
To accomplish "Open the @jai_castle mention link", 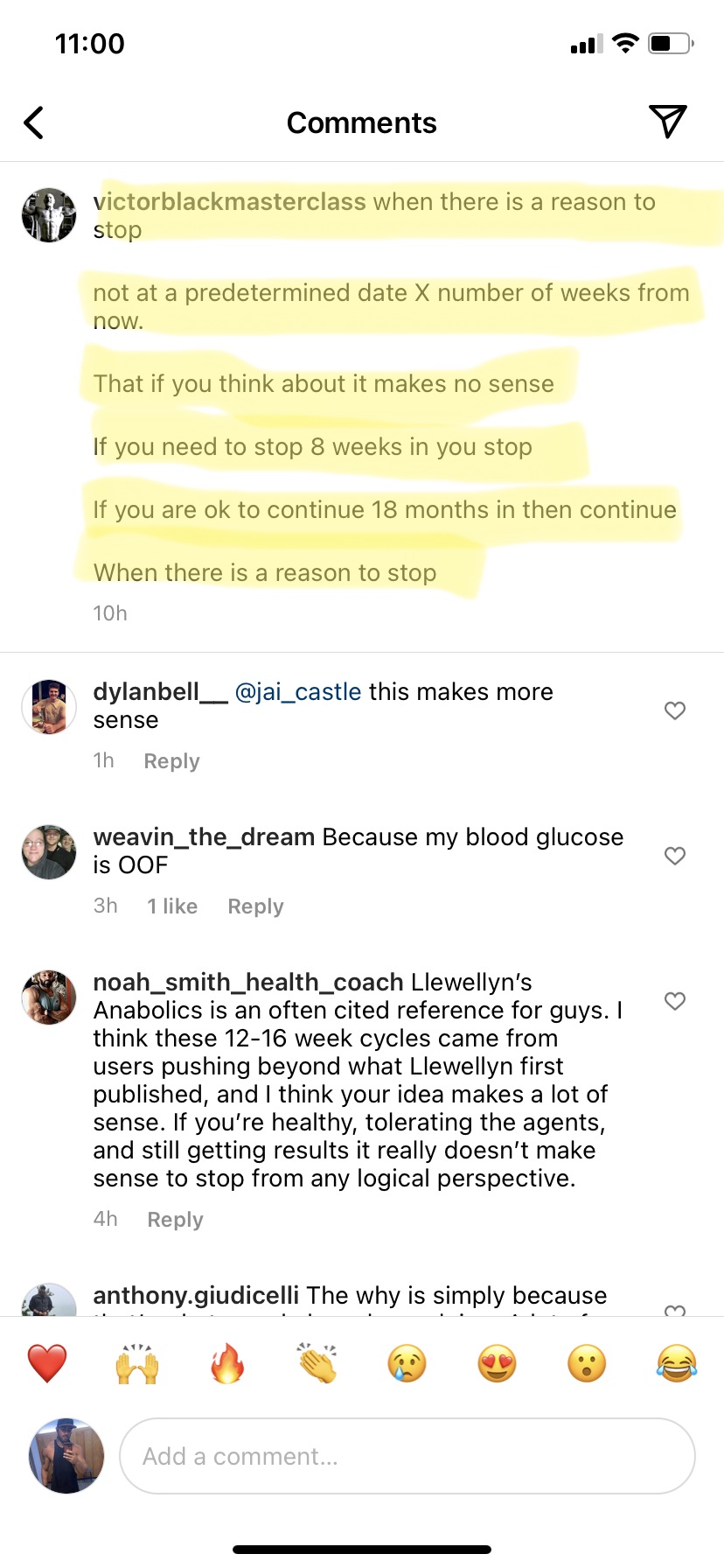I will (x=298, y=692).
